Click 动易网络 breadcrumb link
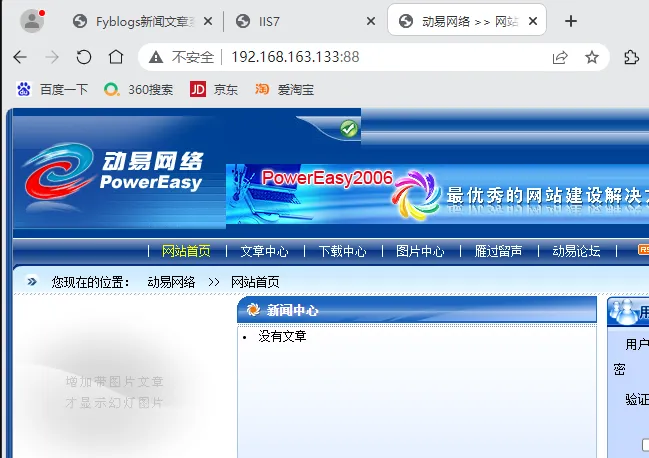Screen dimensions: 649x458 pyautogui.click(x=171, y=282)
